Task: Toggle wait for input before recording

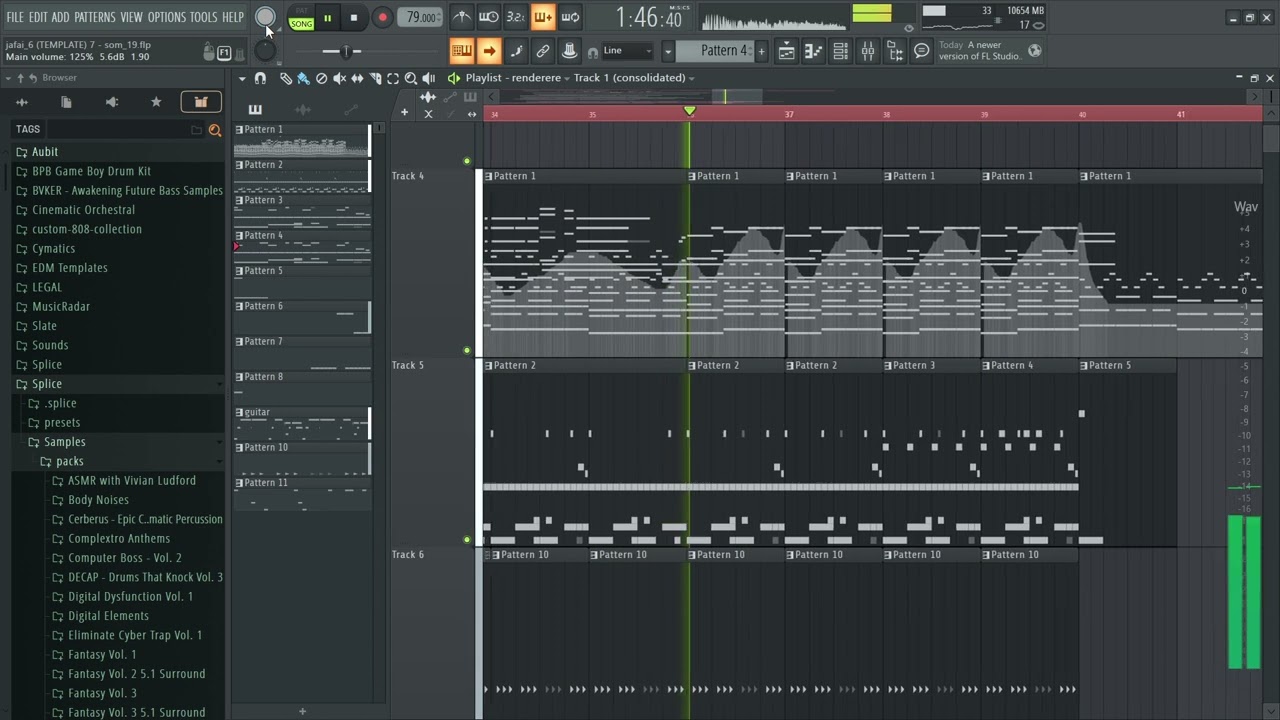Action: point(488,17)
